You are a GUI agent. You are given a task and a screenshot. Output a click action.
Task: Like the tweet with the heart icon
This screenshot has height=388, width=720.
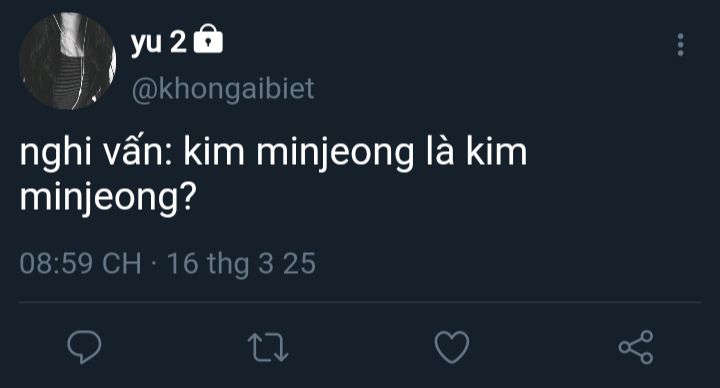coord(452,347)
